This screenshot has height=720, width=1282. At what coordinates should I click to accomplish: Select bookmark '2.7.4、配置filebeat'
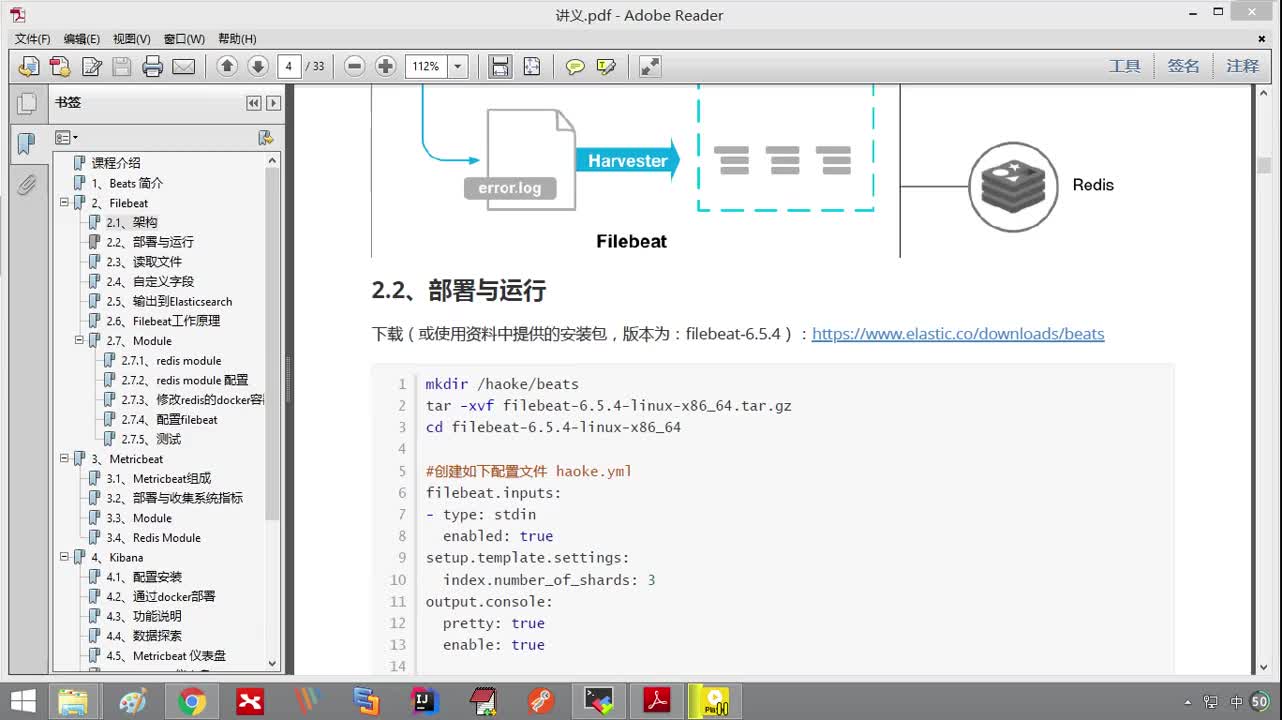click(169, 419)
